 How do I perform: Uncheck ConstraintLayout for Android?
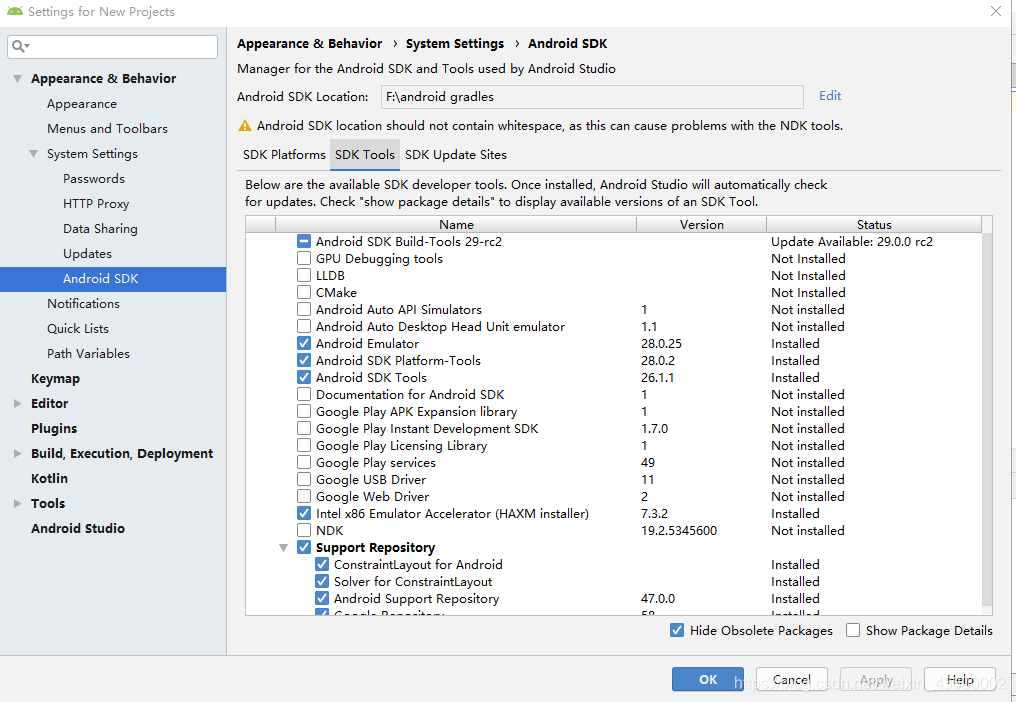(x=322, y=565)
